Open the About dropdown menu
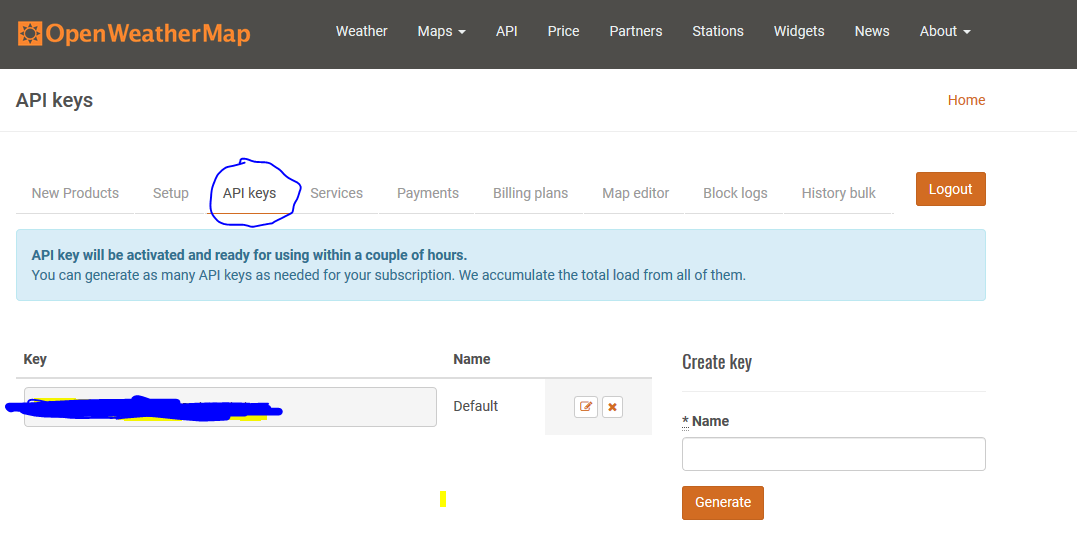1077x533 pixels. tap(945, 32)
